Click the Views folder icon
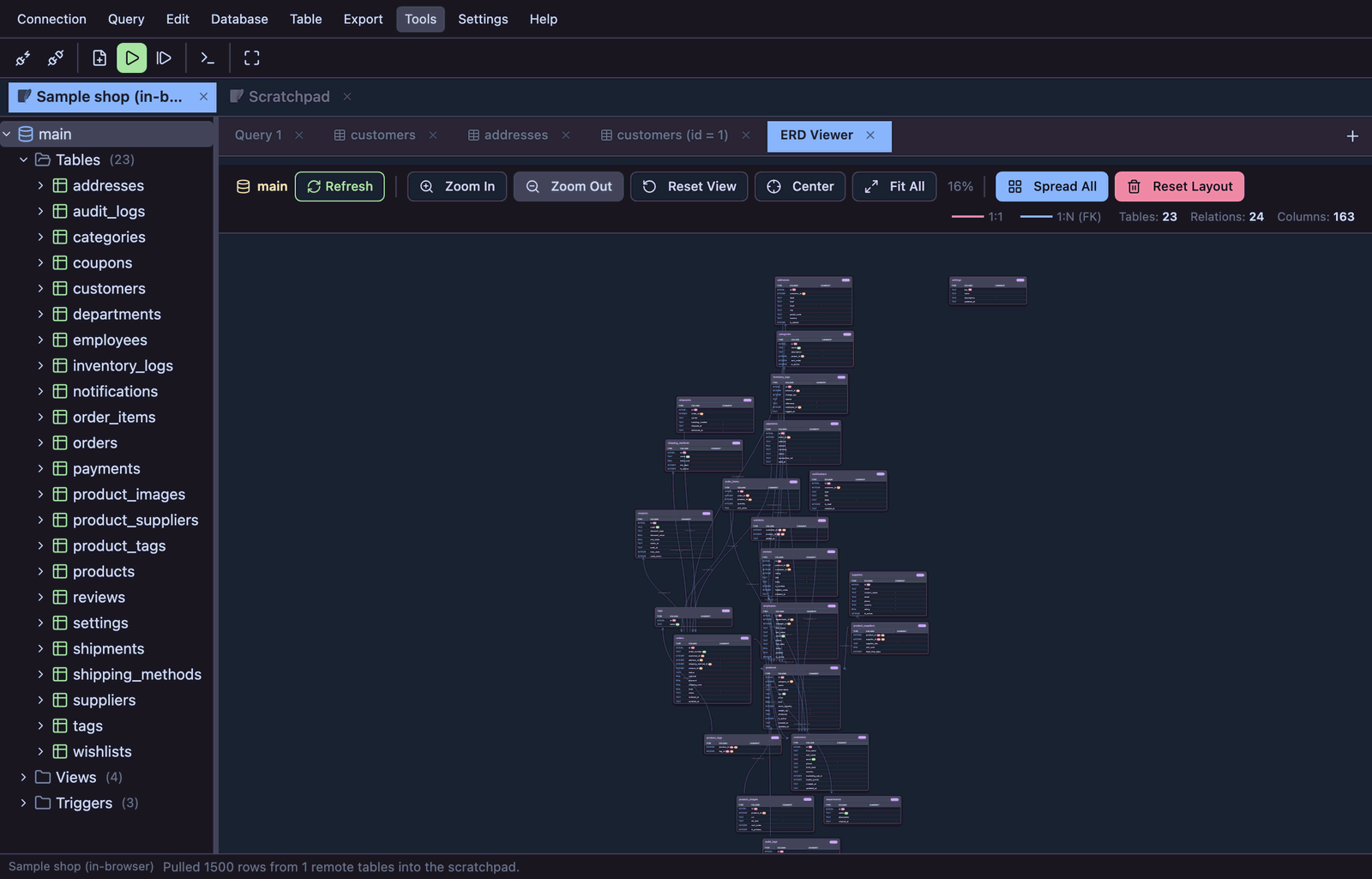The height and width of the screenshot is (879, 1372). point(43,777)
